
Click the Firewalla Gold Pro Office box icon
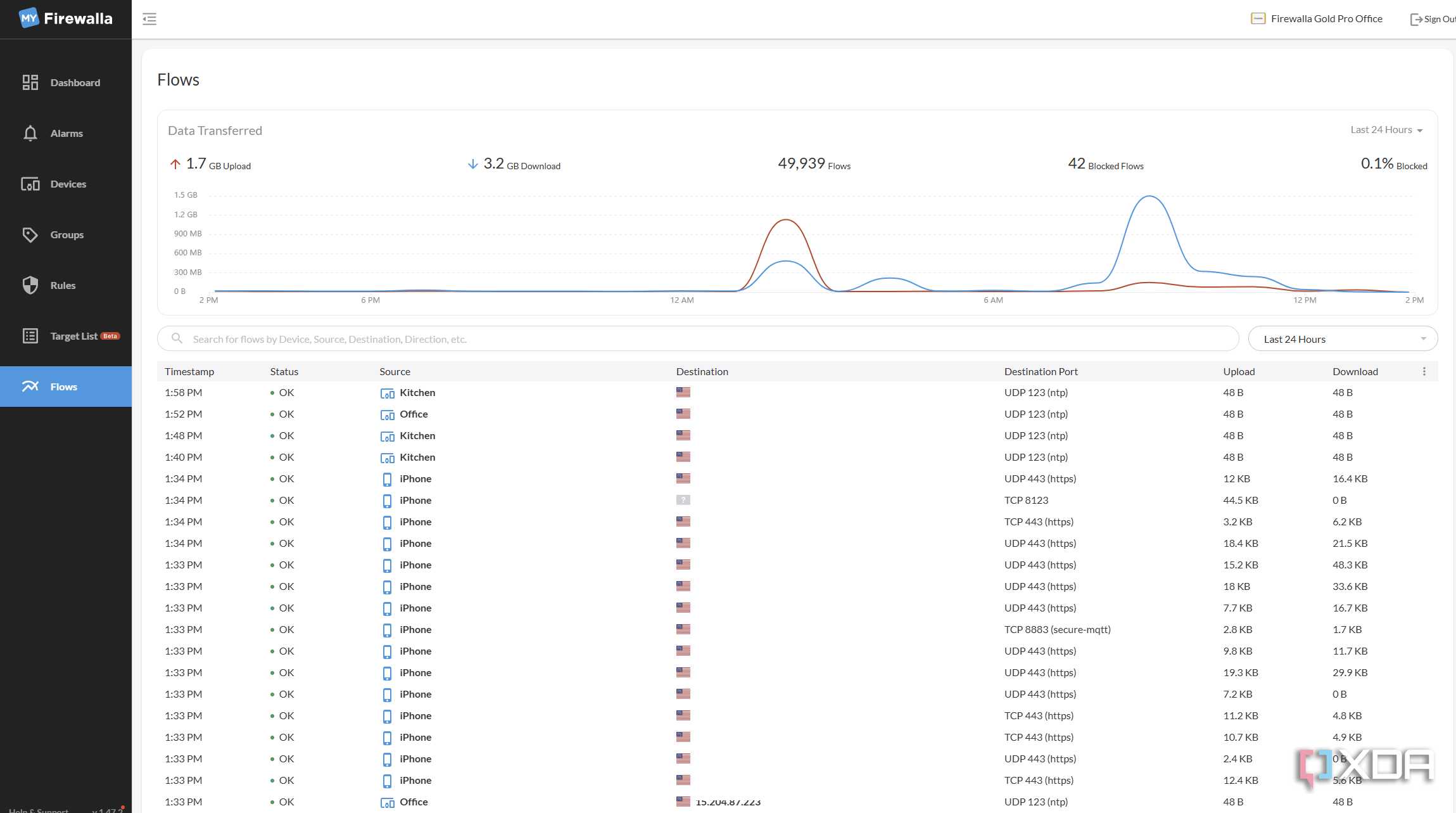[x=1258, y=19]
